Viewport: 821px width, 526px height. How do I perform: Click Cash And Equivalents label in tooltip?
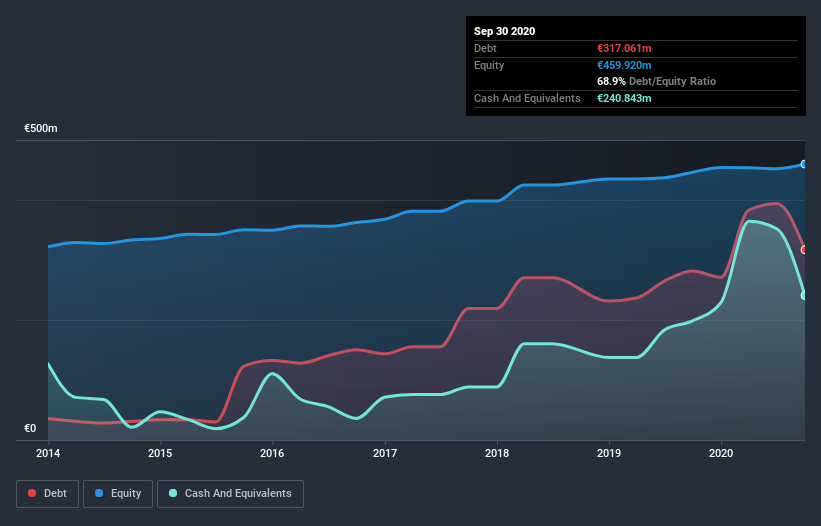point(527,98)
